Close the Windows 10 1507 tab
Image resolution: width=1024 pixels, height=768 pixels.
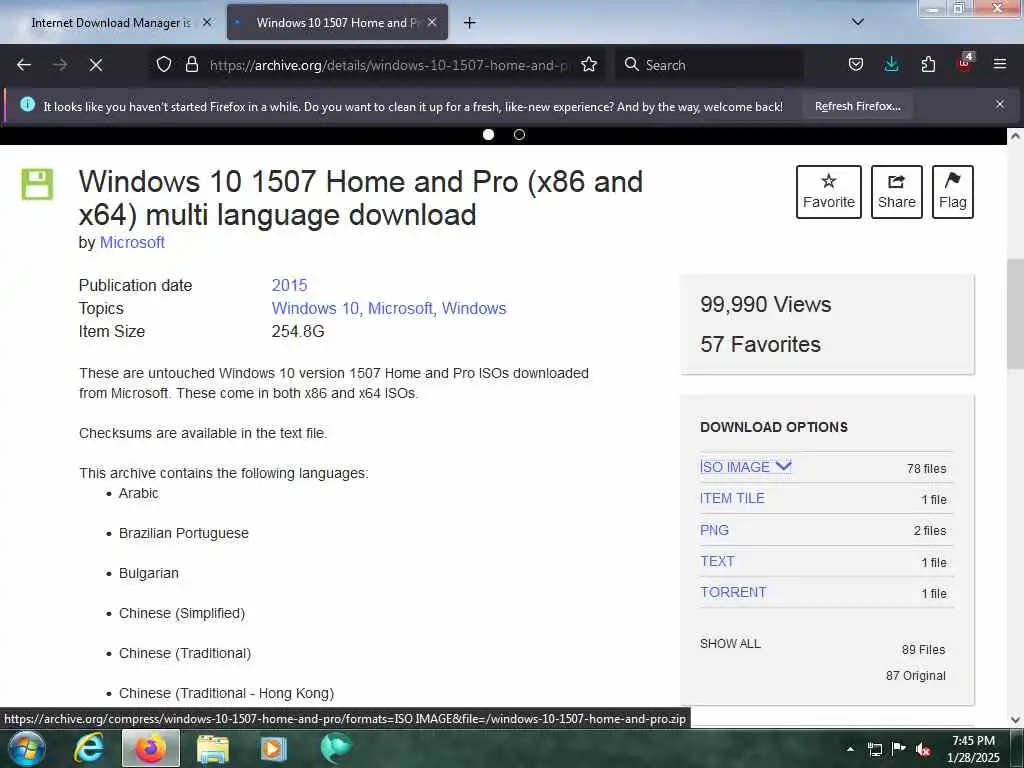pyautogui.click(x=432, y=22)
